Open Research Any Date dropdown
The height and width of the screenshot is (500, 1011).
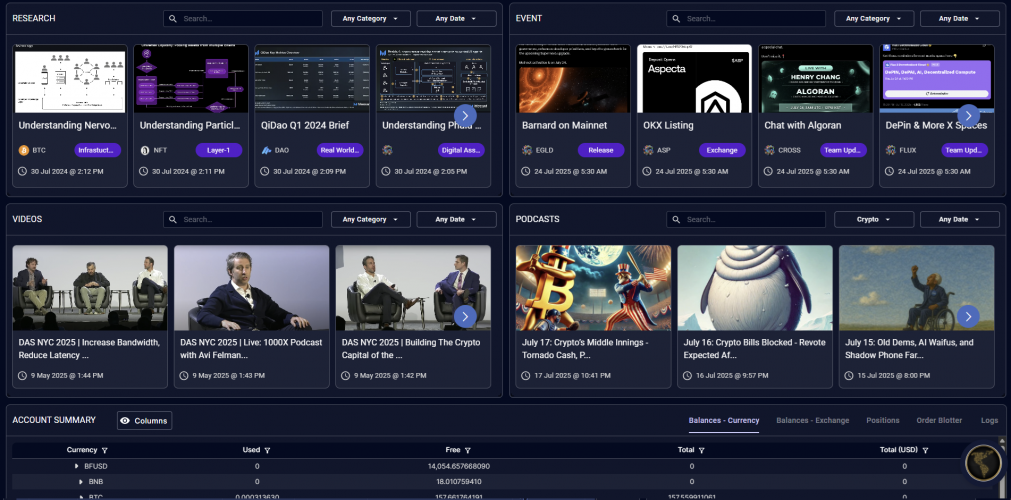click(456, 19)
